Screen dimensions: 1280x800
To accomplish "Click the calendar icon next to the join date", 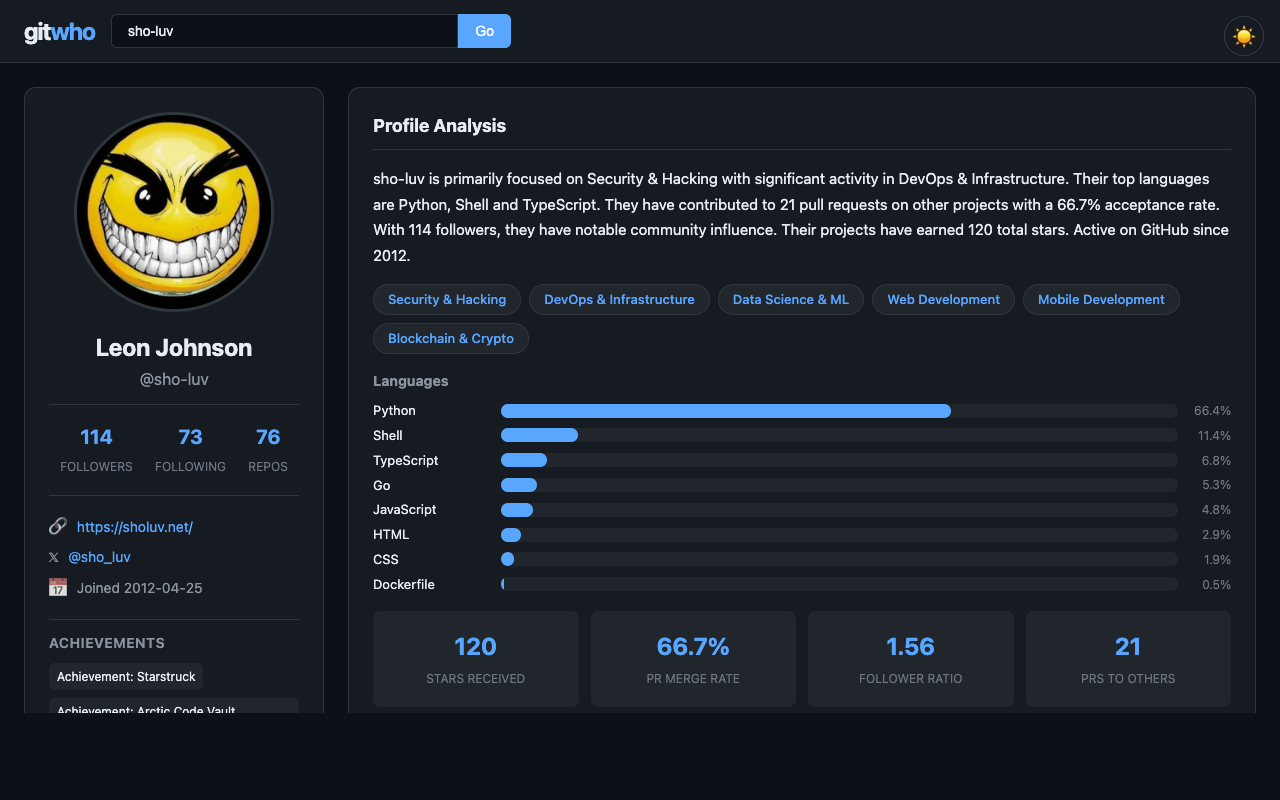I will (58, 587).
